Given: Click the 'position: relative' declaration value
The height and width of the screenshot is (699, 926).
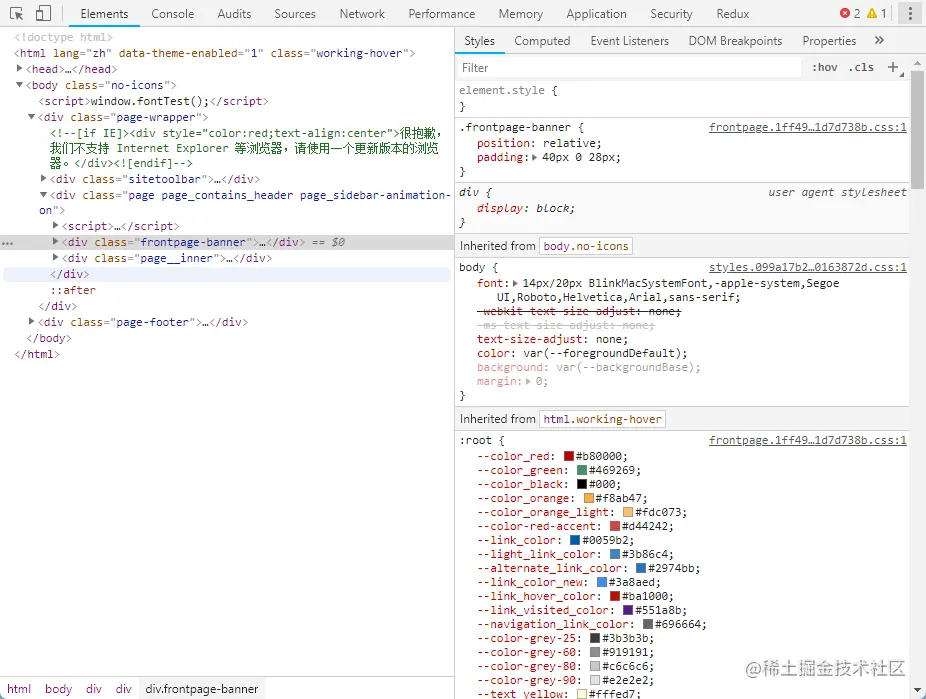Looking at the screenshot, I should (x=569, y=143).
